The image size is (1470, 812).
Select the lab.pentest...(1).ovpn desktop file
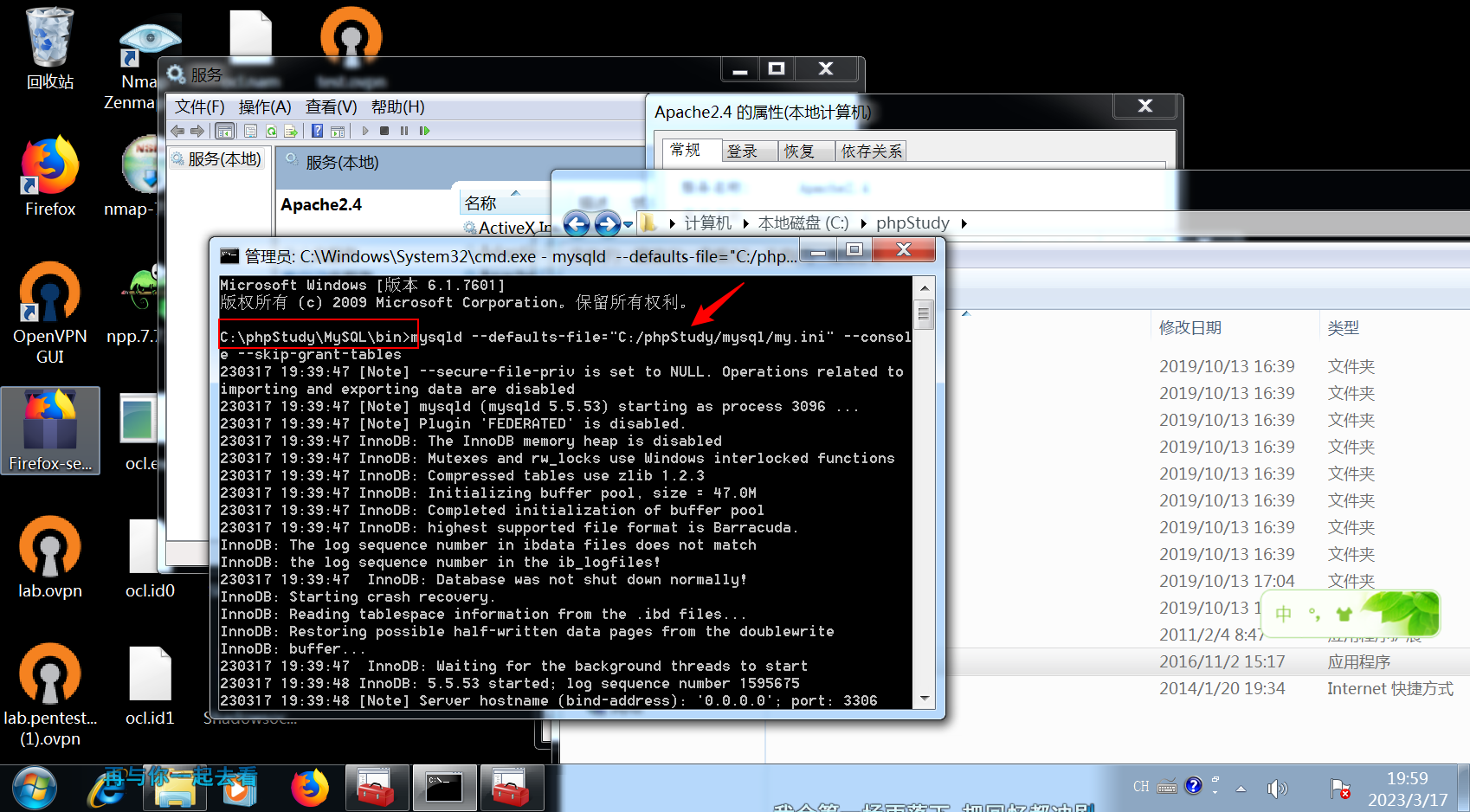point(49,695)
